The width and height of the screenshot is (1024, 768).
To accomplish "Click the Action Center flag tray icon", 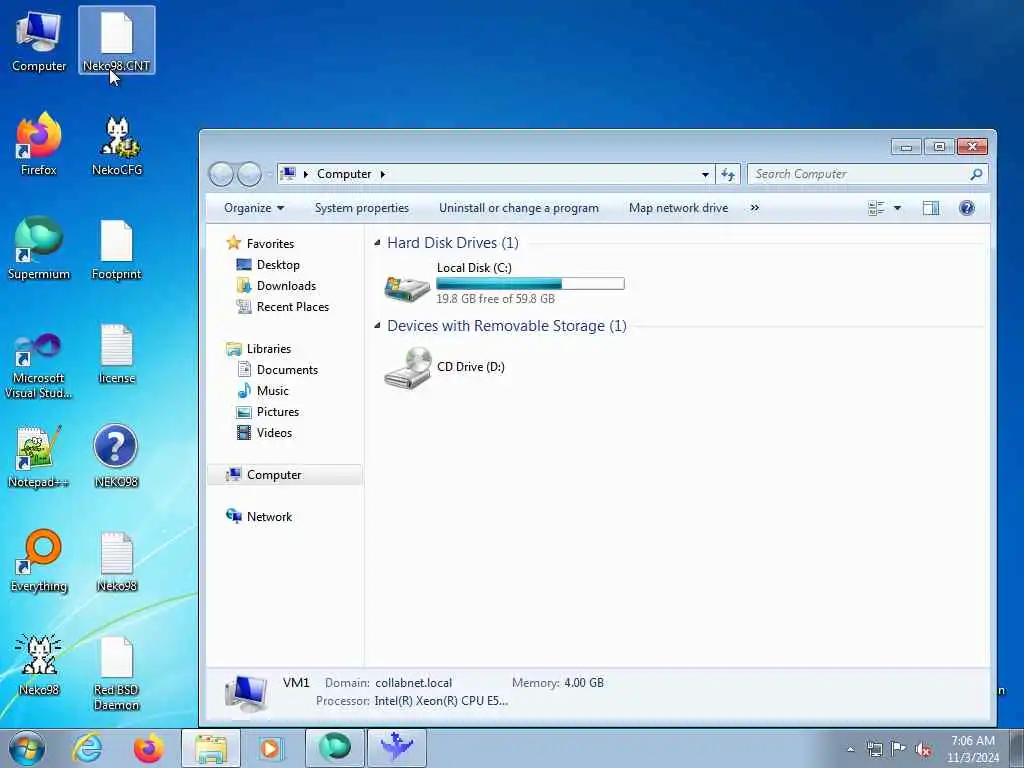I will click(x=899, y=749).
